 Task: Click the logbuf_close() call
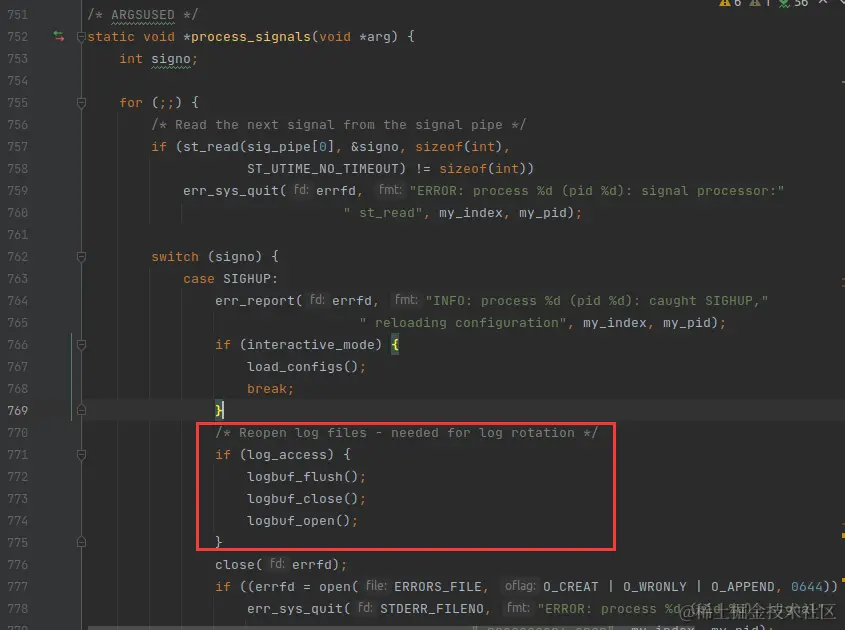click(302, 499)
